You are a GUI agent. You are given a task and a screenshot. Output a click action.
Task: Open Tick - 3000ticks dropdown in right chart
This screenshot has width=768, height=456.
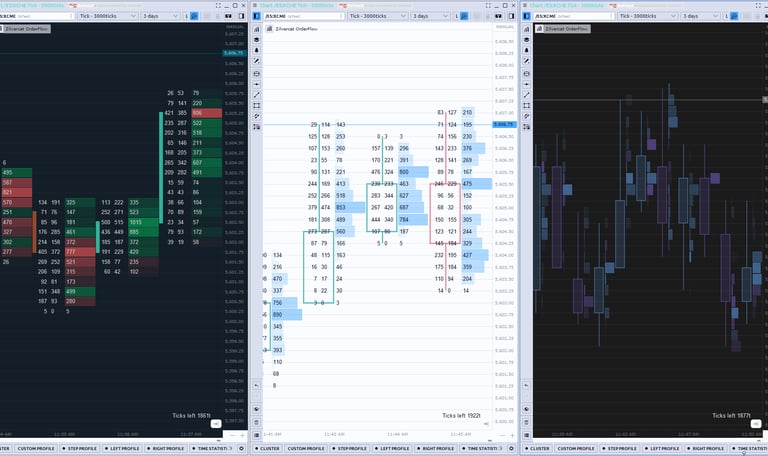tap(647, 16)
